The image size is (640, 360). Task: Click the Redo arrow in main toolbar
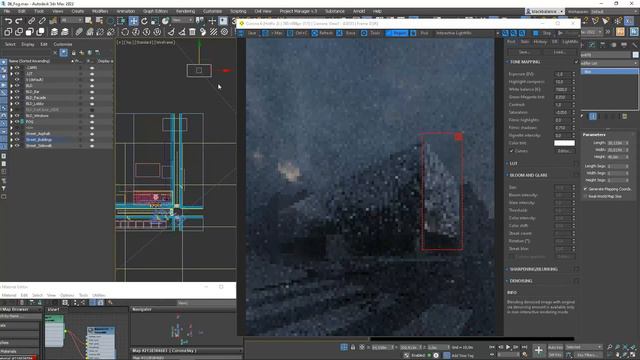(x=19, y=20)
